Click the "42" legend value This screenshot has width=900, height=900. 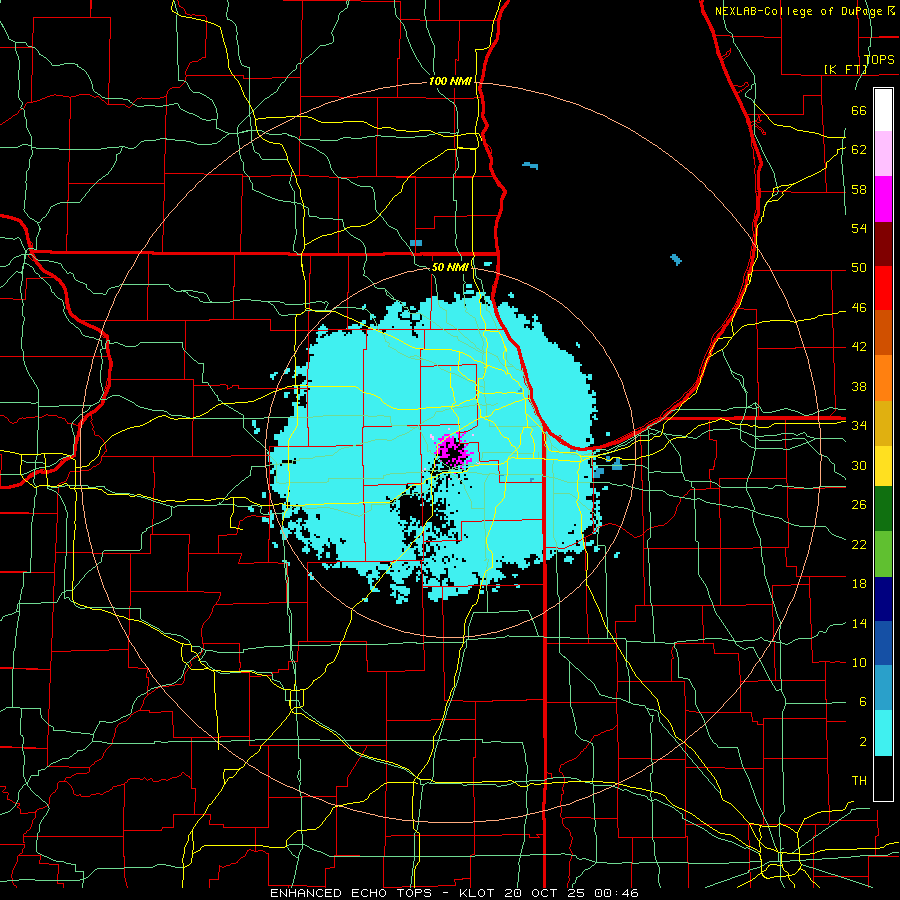point(859,347)
